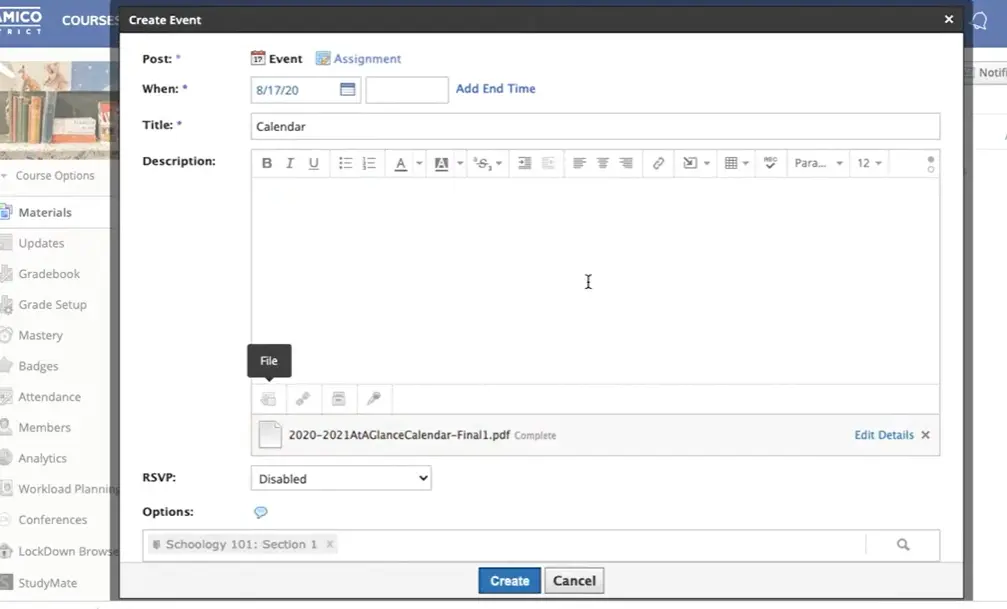Insert a numbered list
This screenshot has height=609, width=1007.
369,163
